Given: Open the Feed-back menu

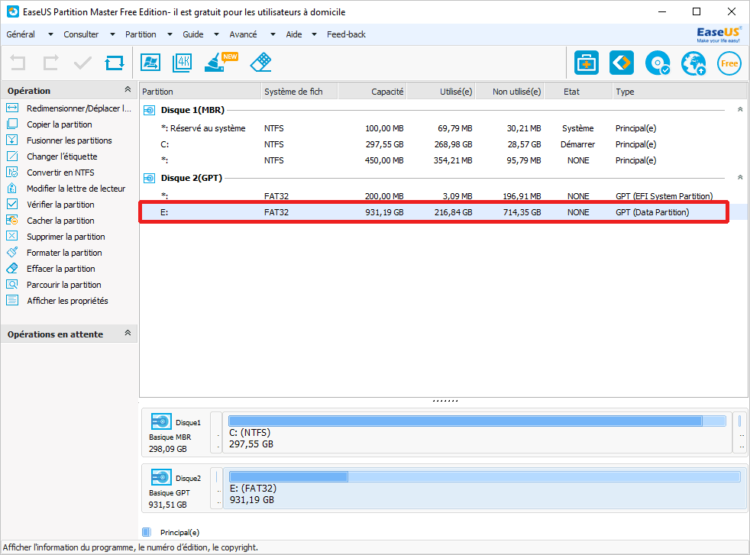Looking at the screenshot, I should (346, 34).
